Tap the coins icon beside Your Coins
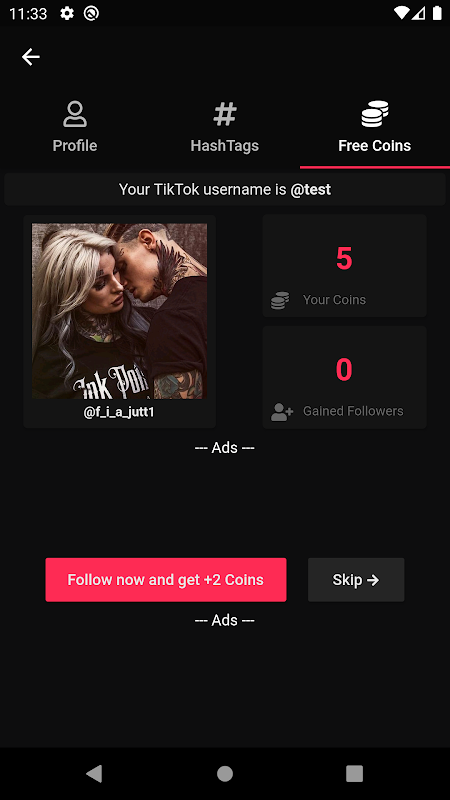 pos(280,300)
